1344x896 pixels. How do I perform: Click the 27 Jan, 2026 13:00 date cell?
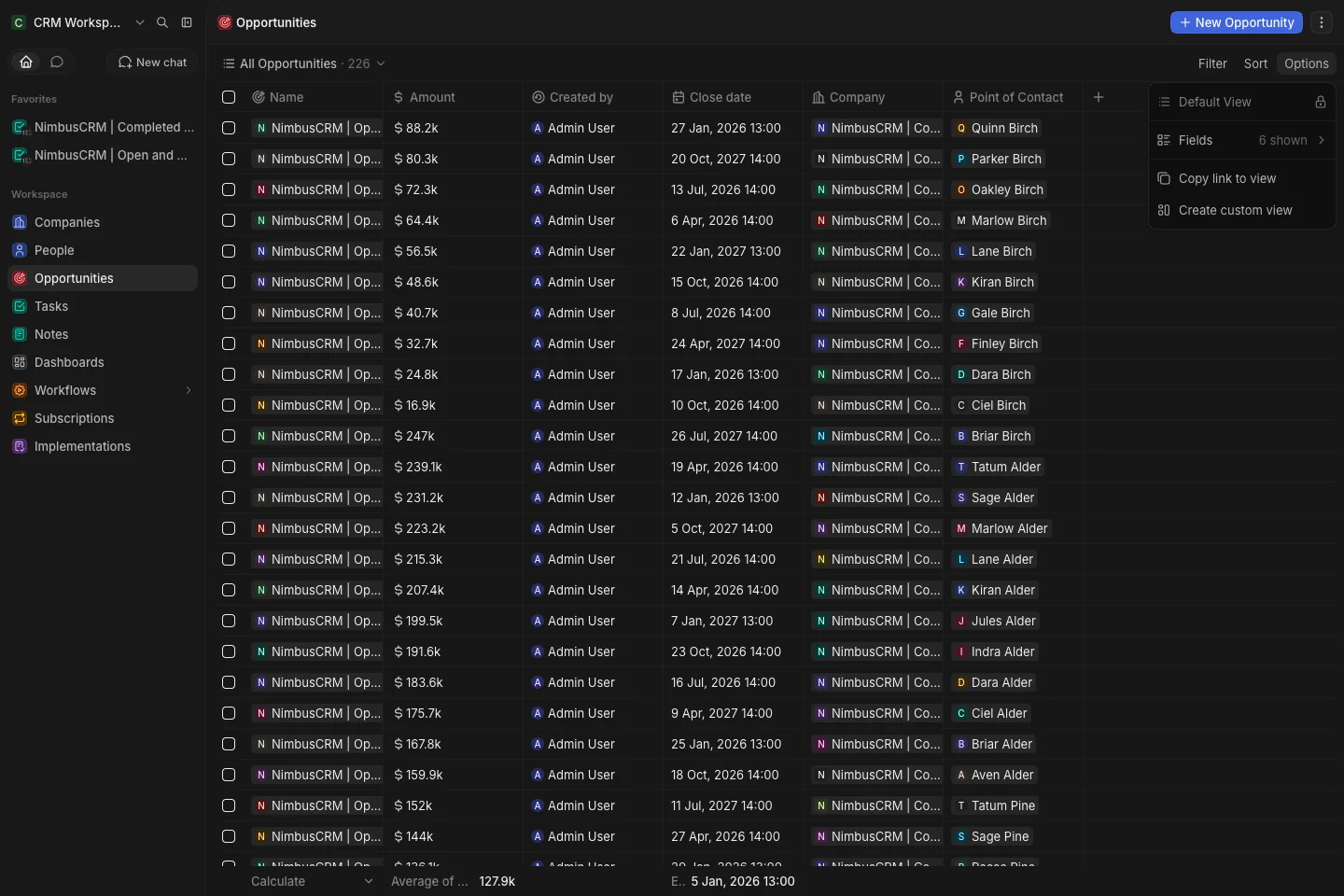click(733, 128)
